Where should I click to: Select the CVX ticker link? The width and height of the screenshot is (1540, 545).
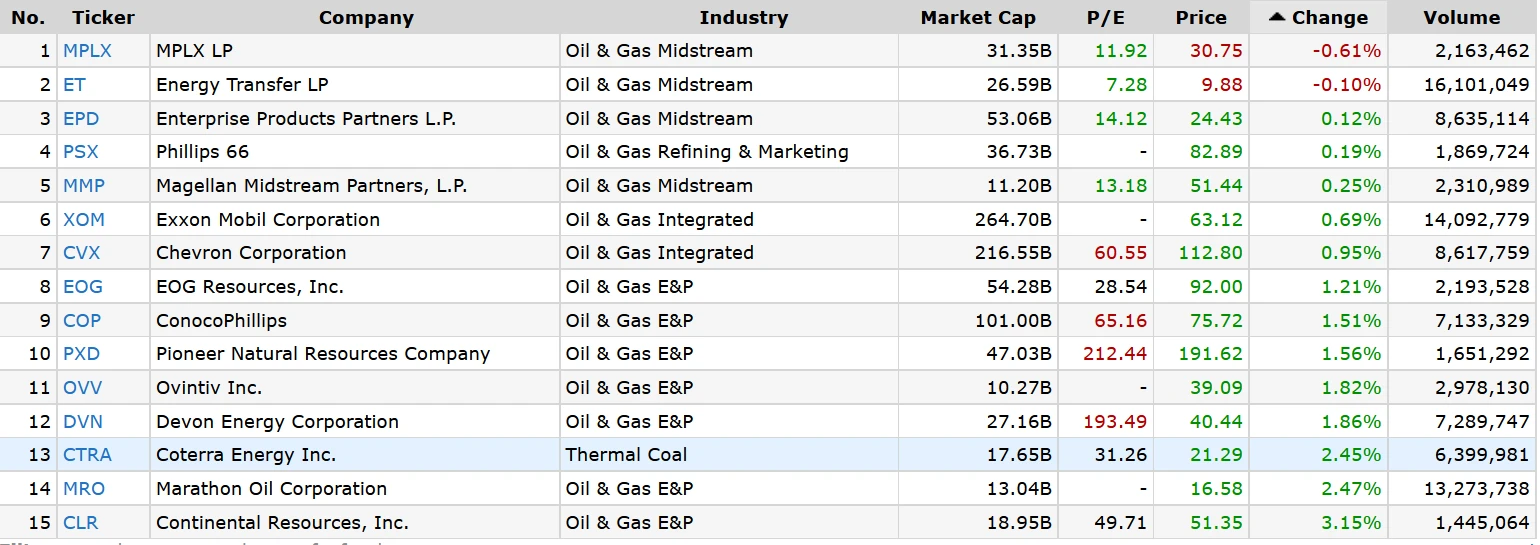tap(81, 253)
